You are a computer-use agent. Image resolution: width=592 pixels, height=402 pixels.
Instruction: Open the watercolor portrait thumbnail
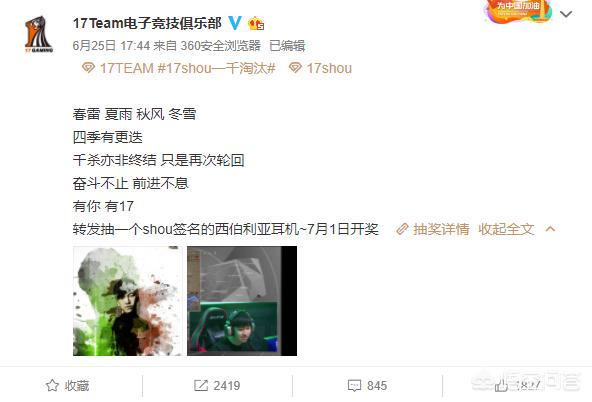128,301
